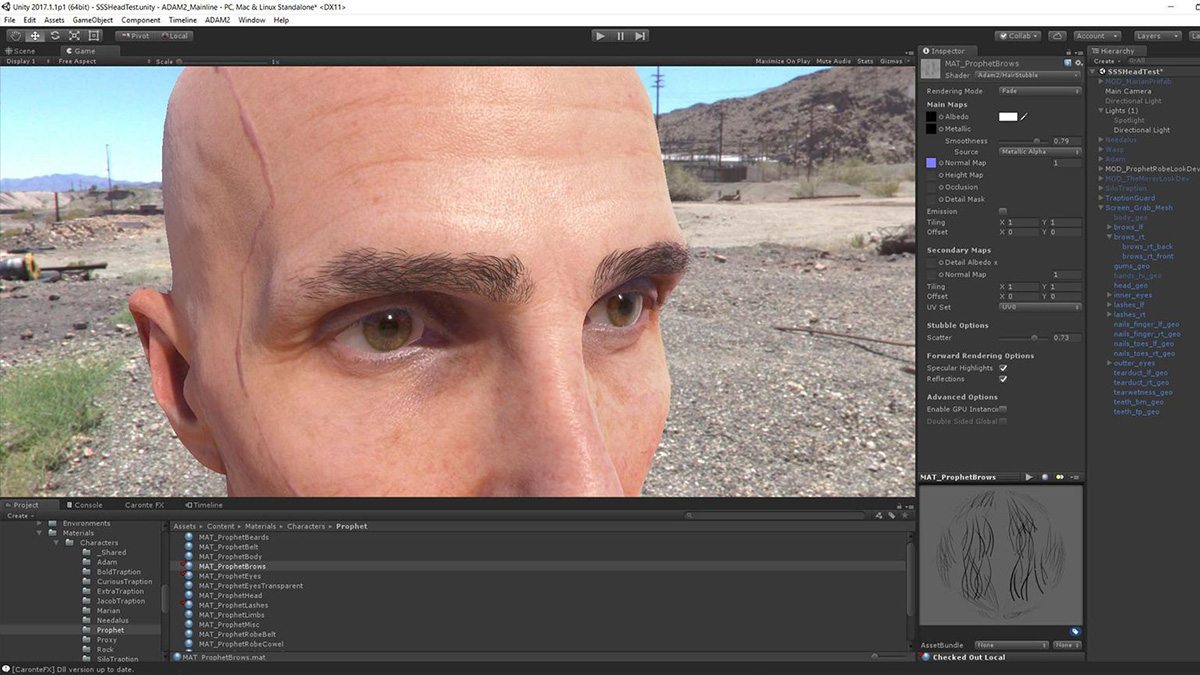Click the Maximize On Play button

pos(782,61)
